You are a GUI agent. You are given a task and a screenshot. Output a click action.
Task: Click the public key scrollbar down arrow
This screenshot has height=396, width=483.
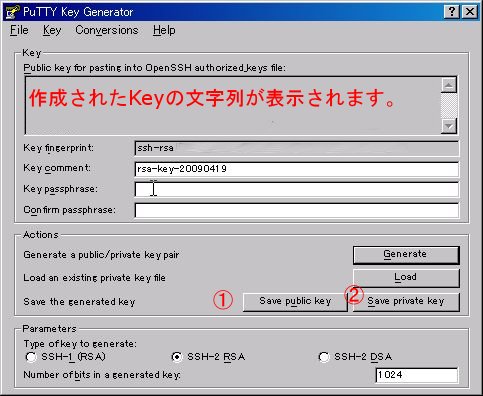click(449, 126)
